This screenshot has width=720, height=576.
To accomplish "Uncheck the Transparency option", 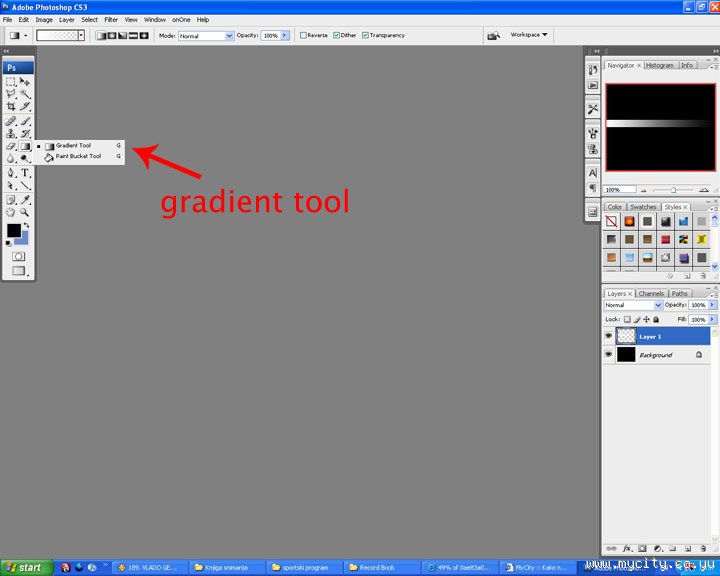I will tap(366, 35).
